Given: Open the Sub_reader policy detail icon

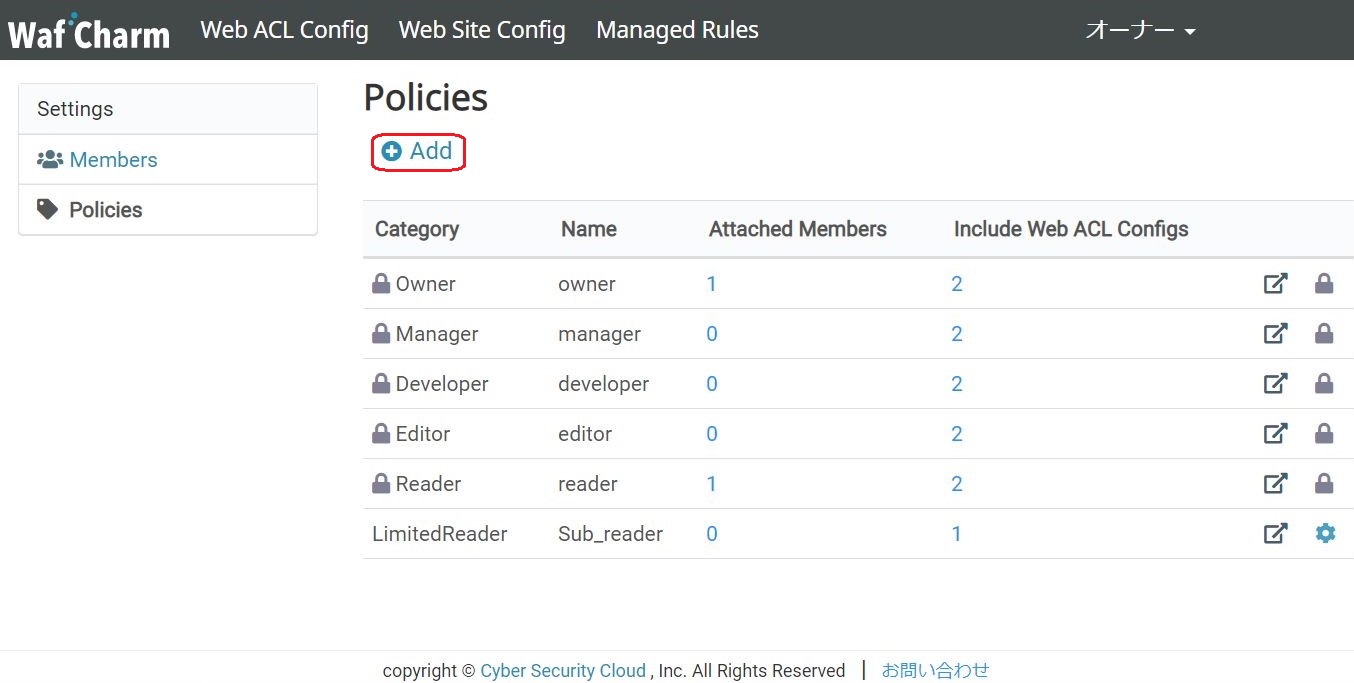Looking at the screenshot, I should [x=1275, y=534].
